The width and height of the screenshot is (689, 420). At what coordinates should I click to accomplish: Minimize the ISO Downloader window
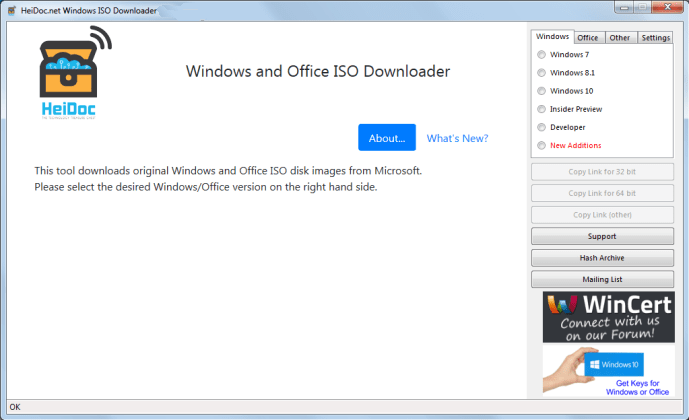[x=624, y=7]
